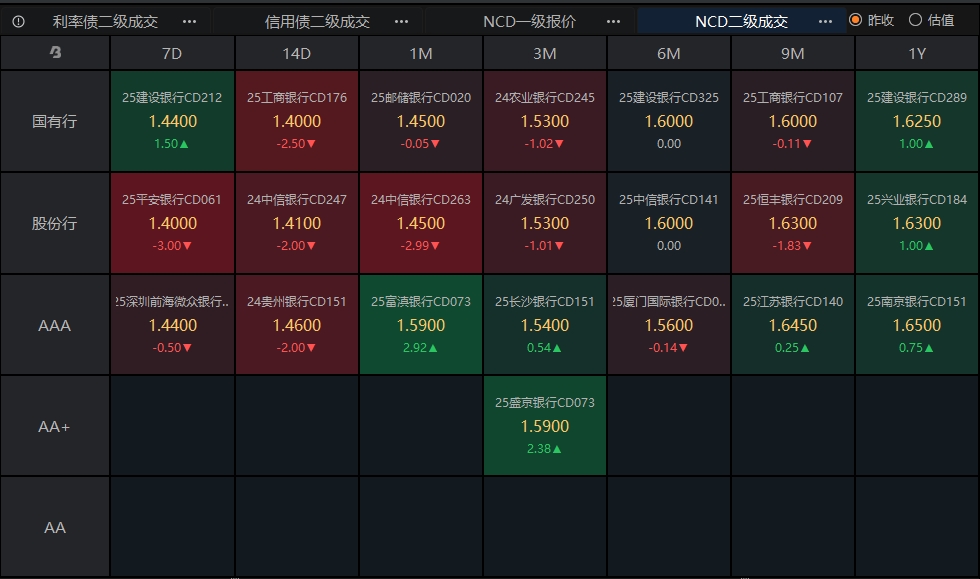This screenshot has height=579, width=980.
Task: Open more options beside 信用债二级成交
Action: 401,21
